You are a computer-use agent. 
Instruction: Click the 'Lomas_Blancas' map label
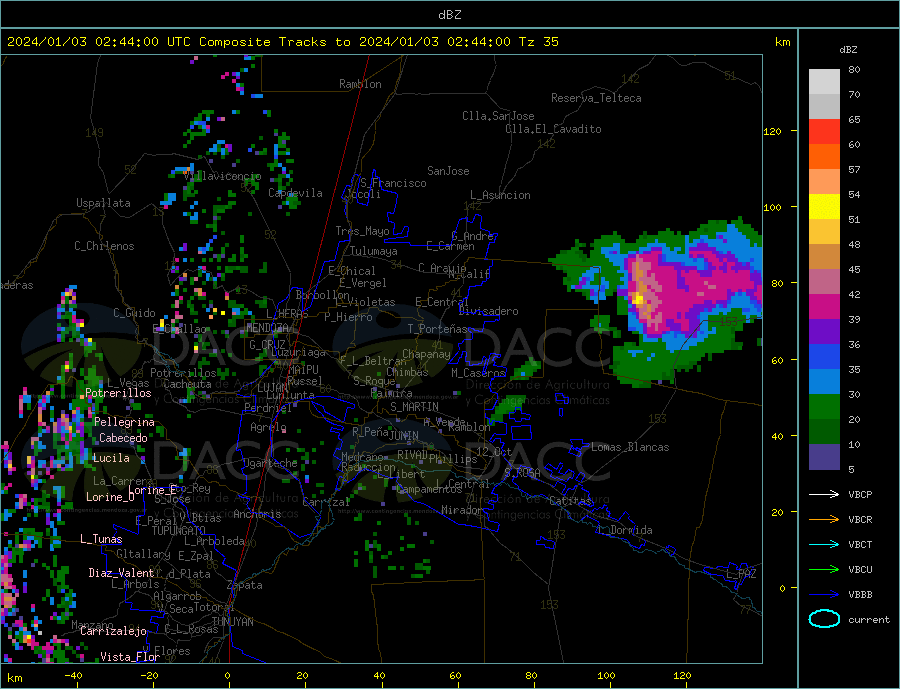pyautogui.click(x=630, y=447)
